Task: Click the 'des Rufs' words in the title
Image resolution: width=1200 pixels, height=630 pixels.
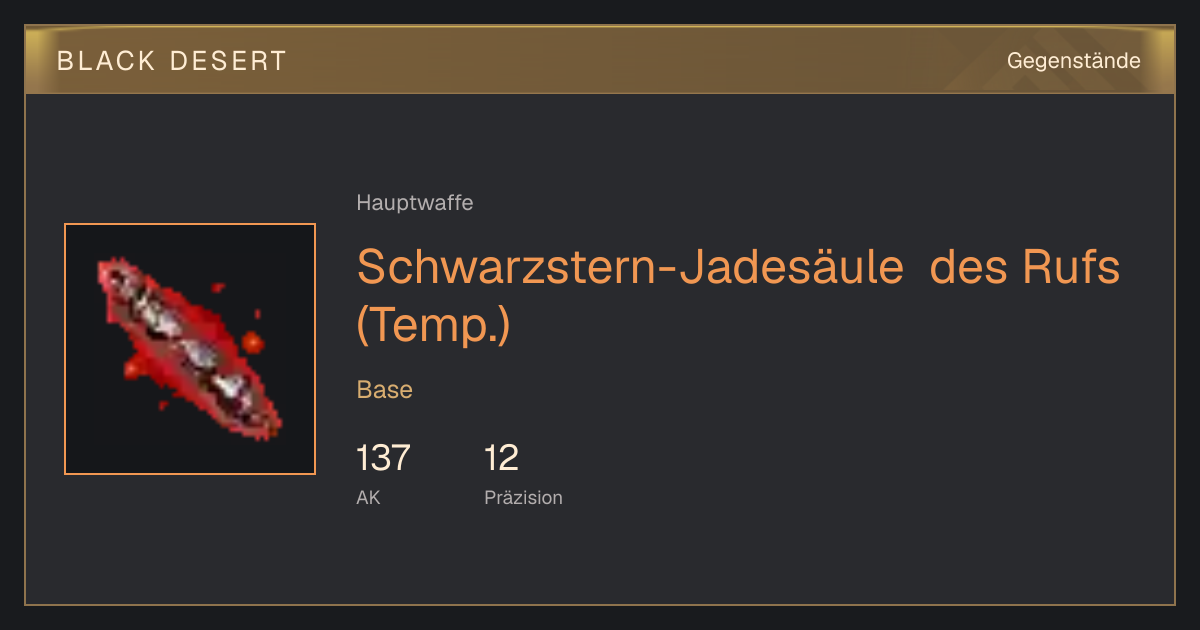Action: click(1025, 267)
